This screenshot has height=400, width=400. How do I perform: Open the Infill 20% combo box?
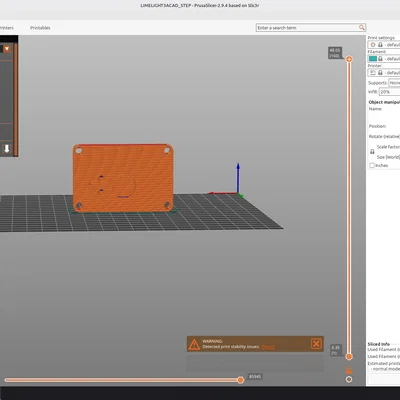390,92
